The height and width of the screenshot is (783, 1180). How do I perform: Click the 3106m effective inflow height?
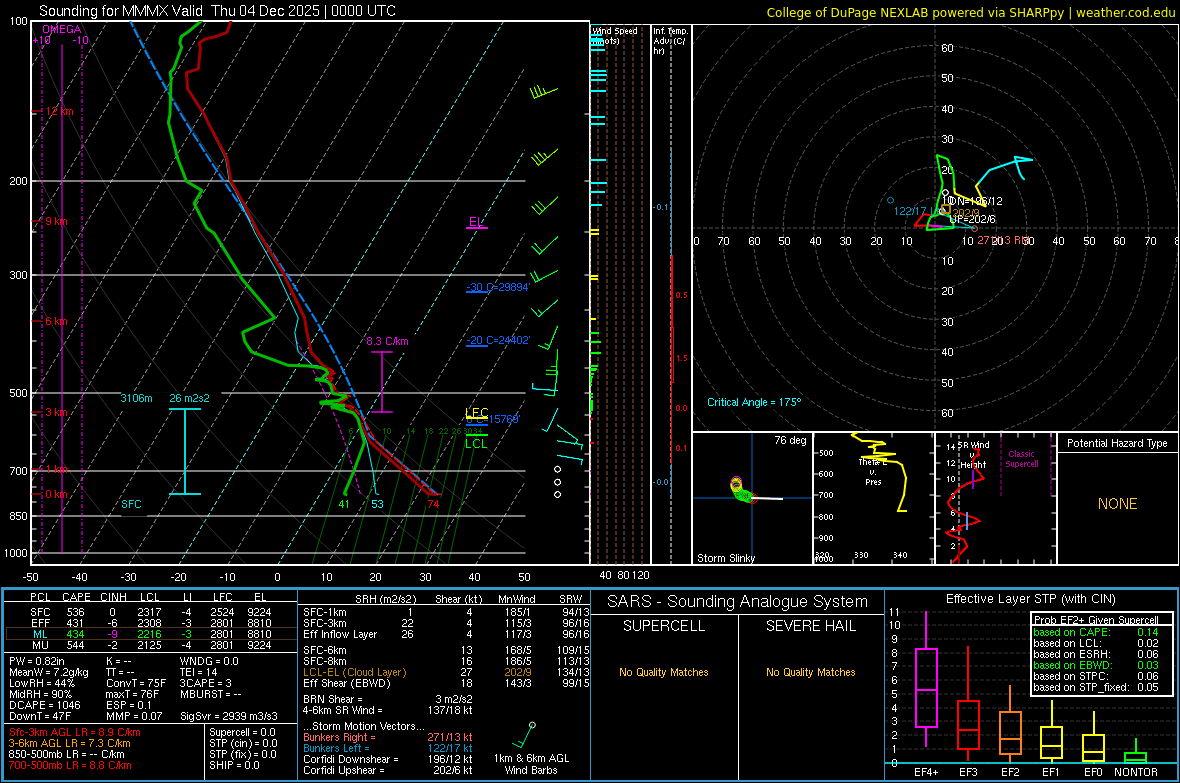point(136,398)
